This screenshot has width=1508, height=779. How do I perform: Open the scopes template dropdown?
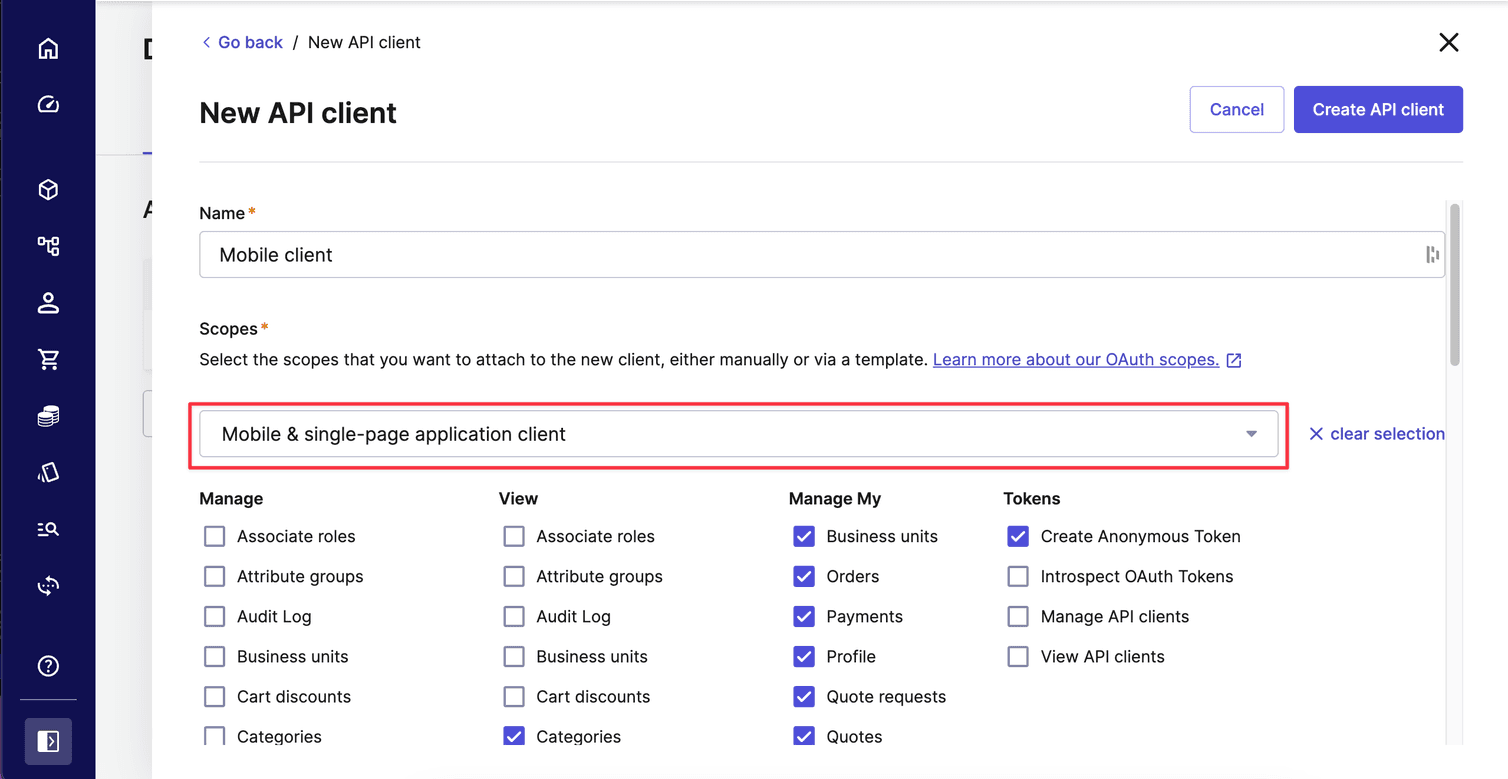1250,433
